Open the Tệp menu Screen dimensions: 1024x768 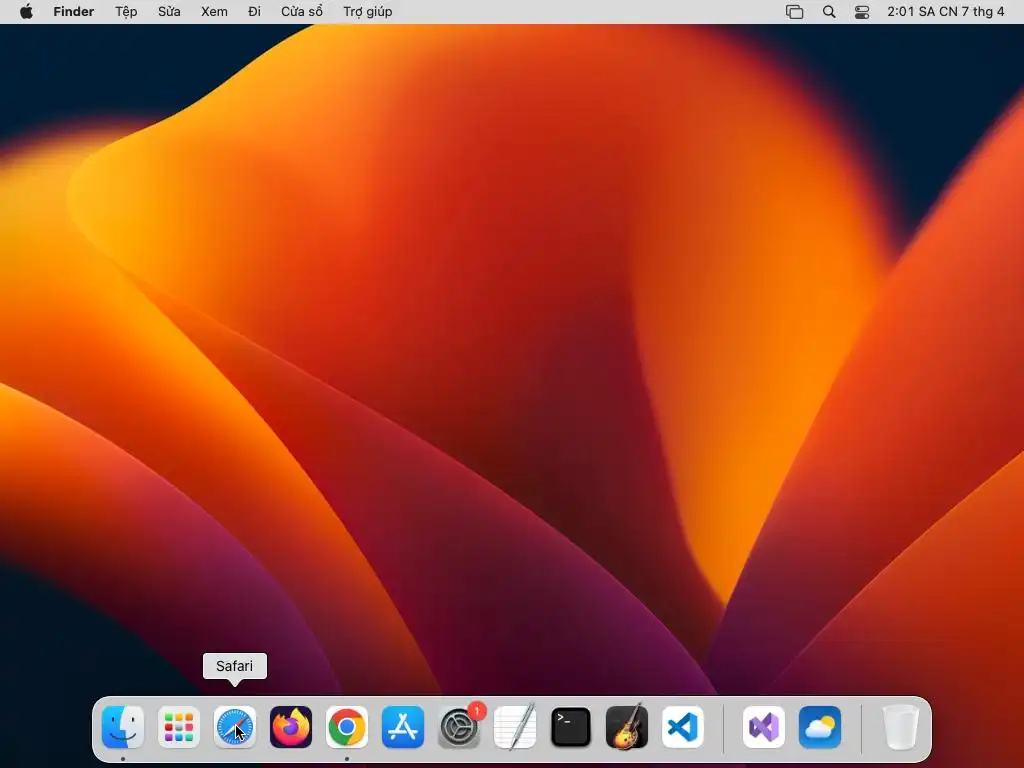(126, 12)
